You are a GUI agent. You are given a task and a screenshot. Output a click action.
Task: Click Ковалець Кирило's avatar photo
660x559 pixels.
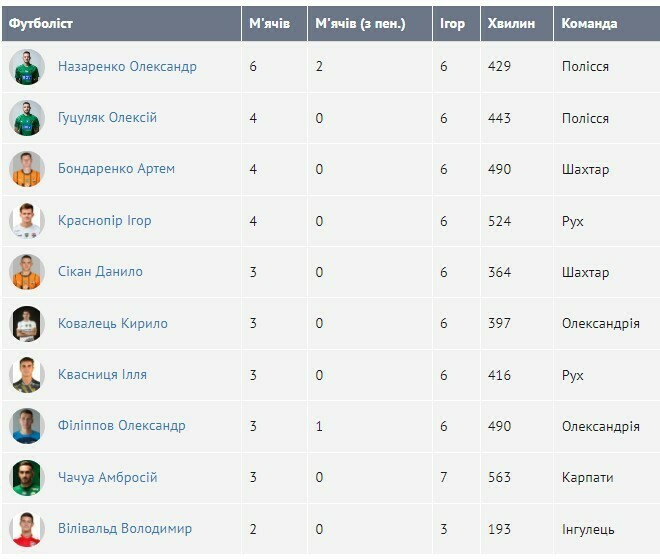click(27, 324)
